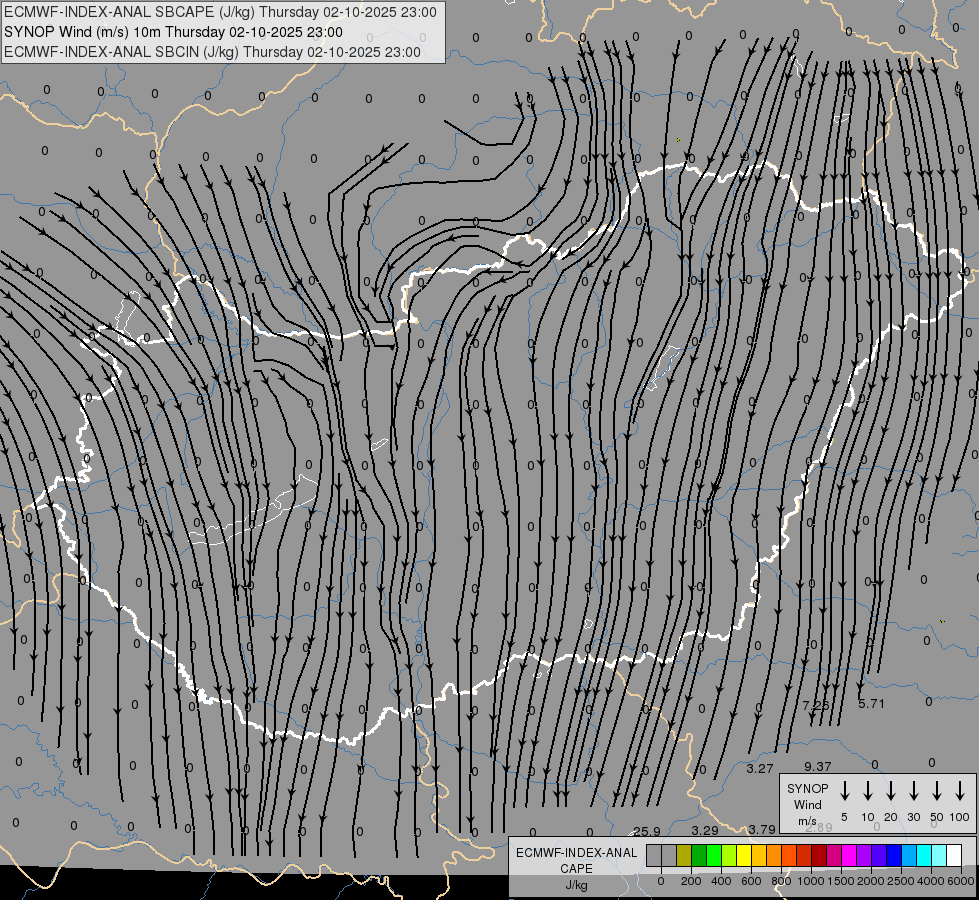The width and height of the screenshot is (979, 900).
Task: Click the 5.71 value on the map
Action: coord(871,703)
